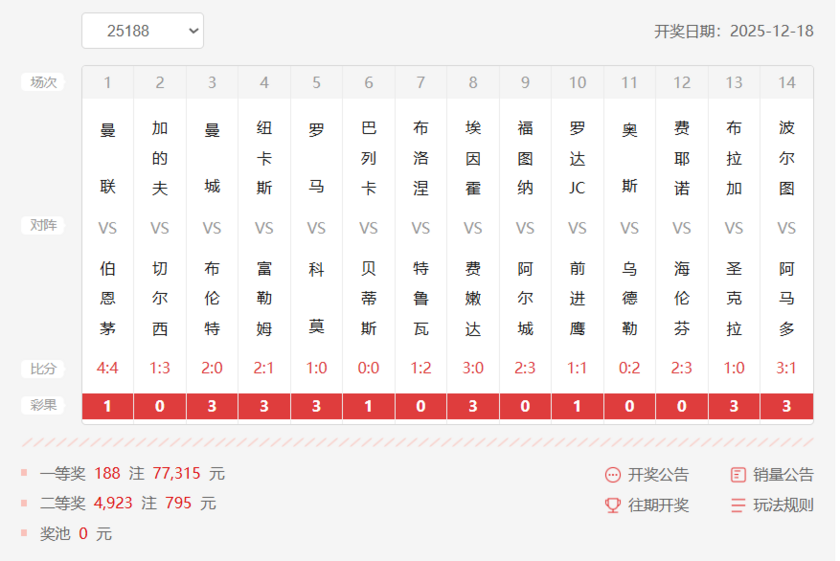This screenshot has width=840, height=561.
Task: Click the 往期开奖 trophy icon
Action: pyautogui.click(x=613, y=506)
